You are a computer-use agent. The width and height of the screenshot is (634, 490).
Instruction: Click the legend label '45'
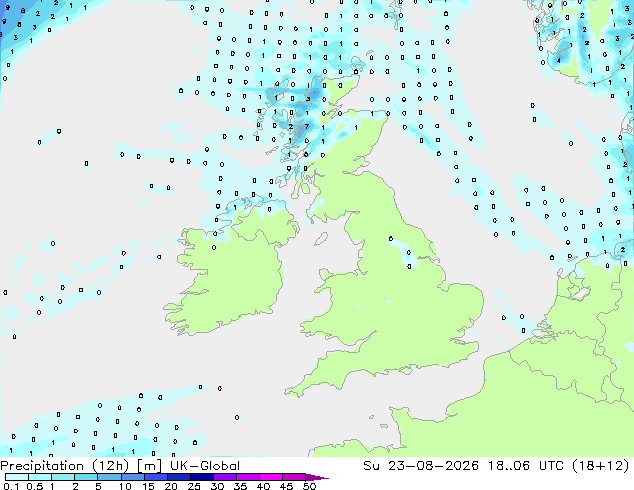point(286,486)
